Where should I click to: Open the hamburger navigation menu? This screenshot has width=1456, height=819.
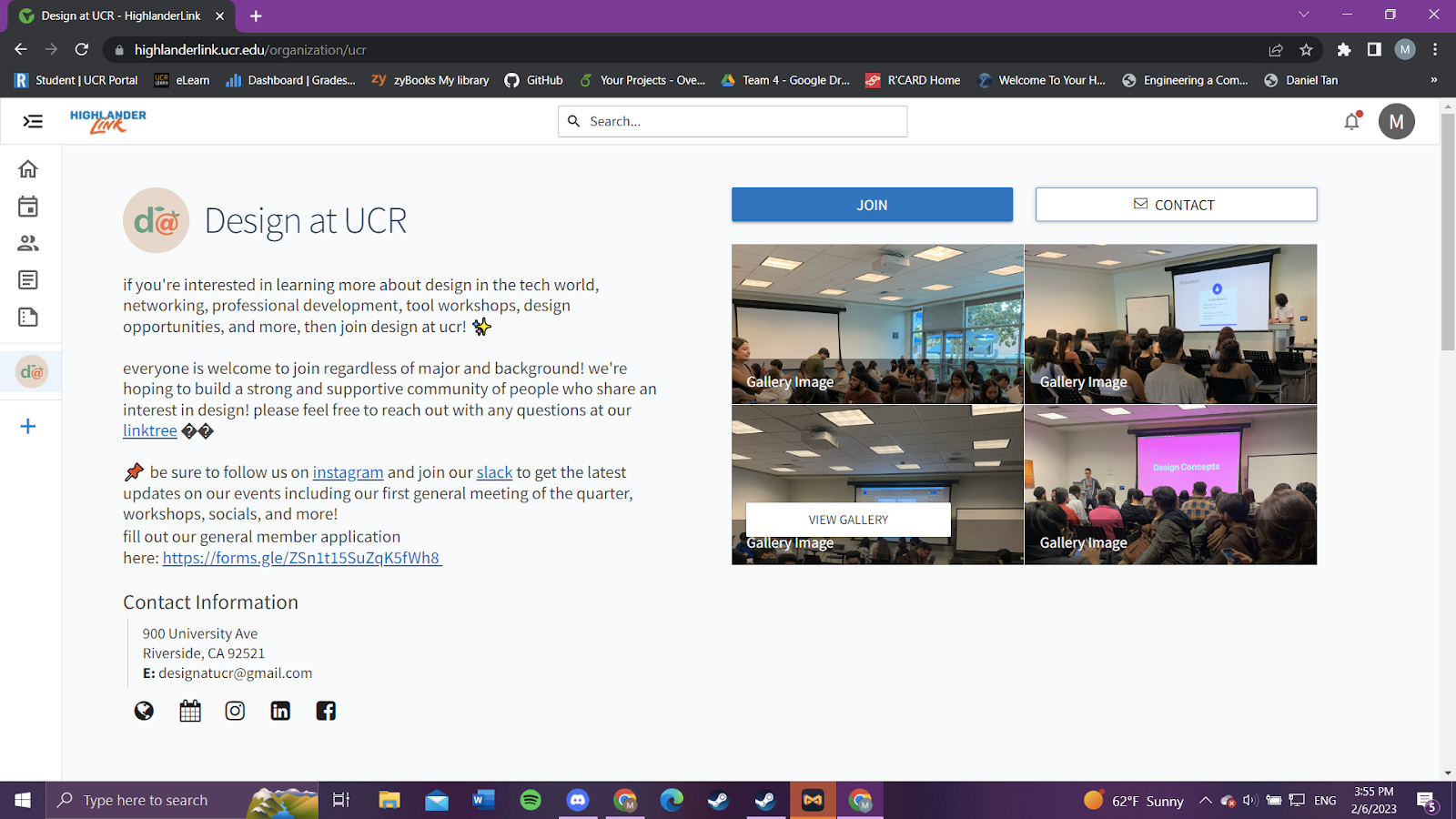33,121
